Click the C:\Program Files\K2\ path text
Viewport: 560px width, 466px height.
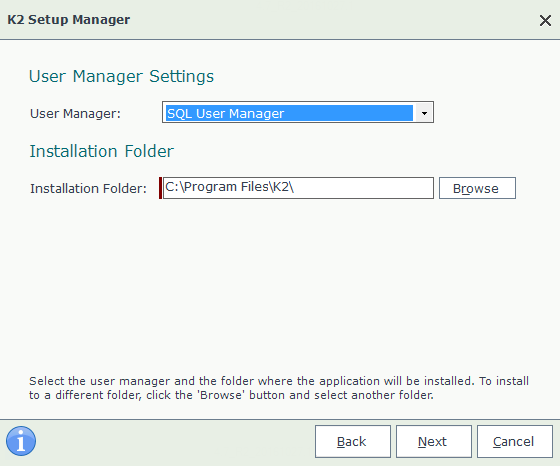(230, 186)
